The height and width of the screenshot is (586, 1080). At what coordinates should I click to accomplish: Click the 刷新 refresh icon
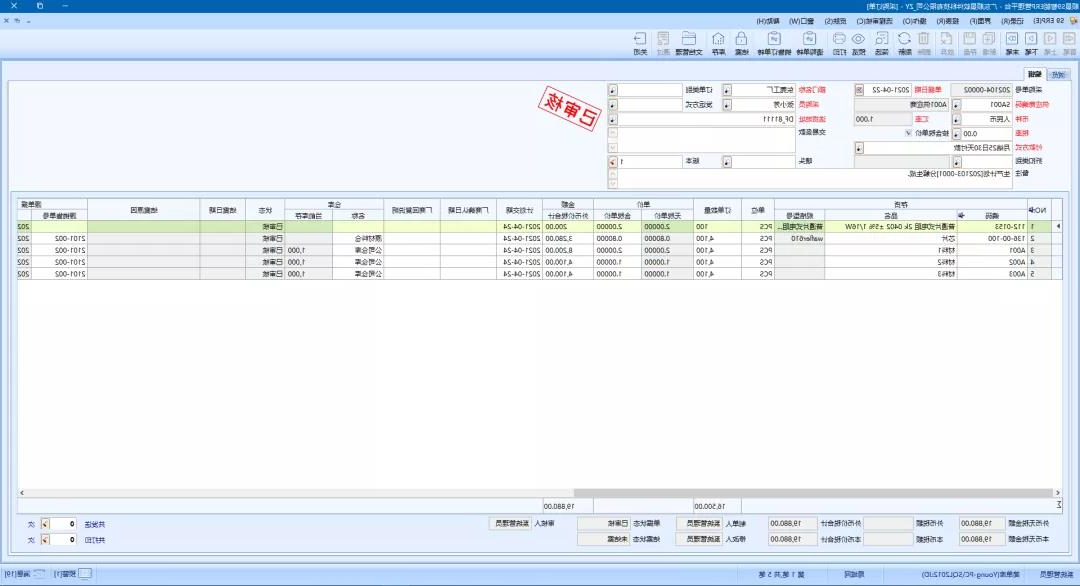905,43
